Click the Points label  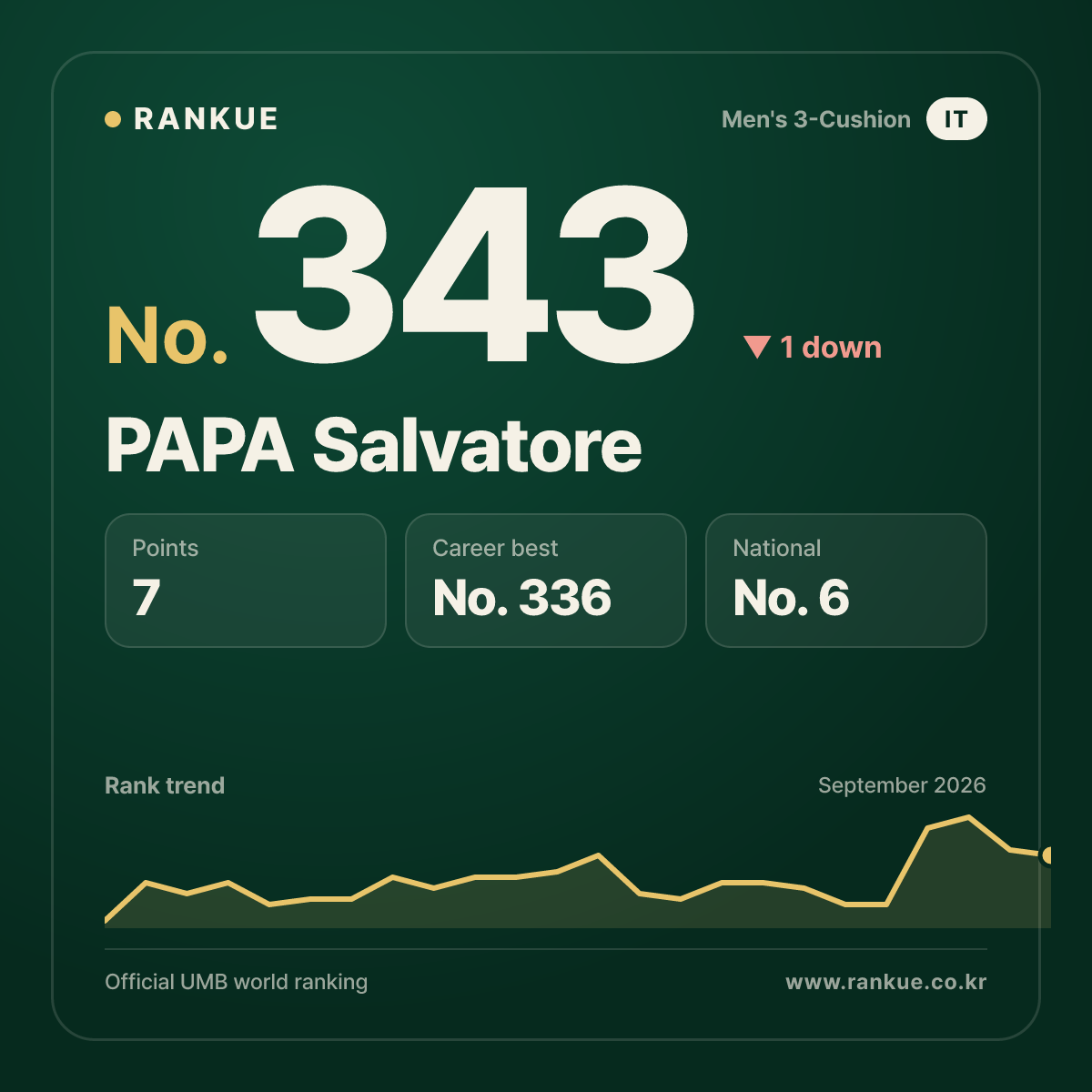point(165,548)
